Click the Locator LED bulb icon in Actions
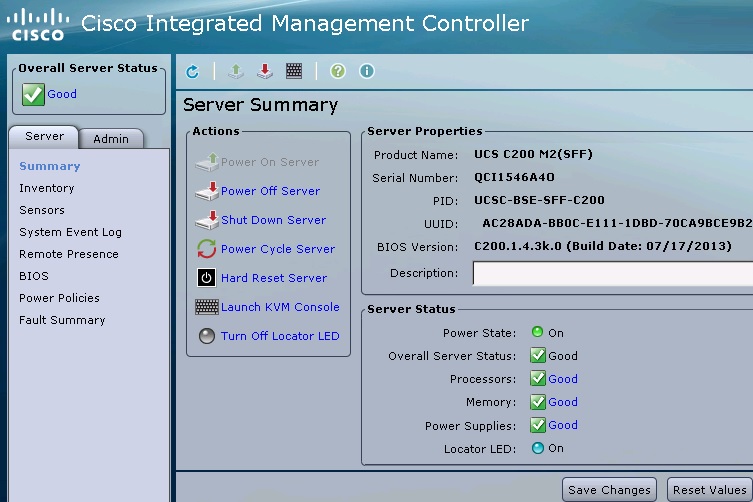 (207, 336)
